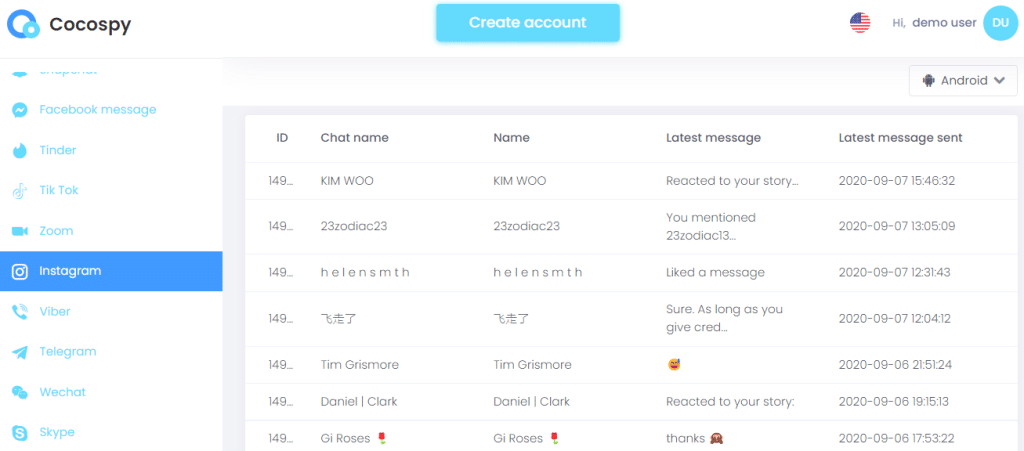This screenshot has width=1024, height=451.
Task: Click timestamp 2020-09-07 13:05:09
Action: pyautogui.click(x=897, y=226)
